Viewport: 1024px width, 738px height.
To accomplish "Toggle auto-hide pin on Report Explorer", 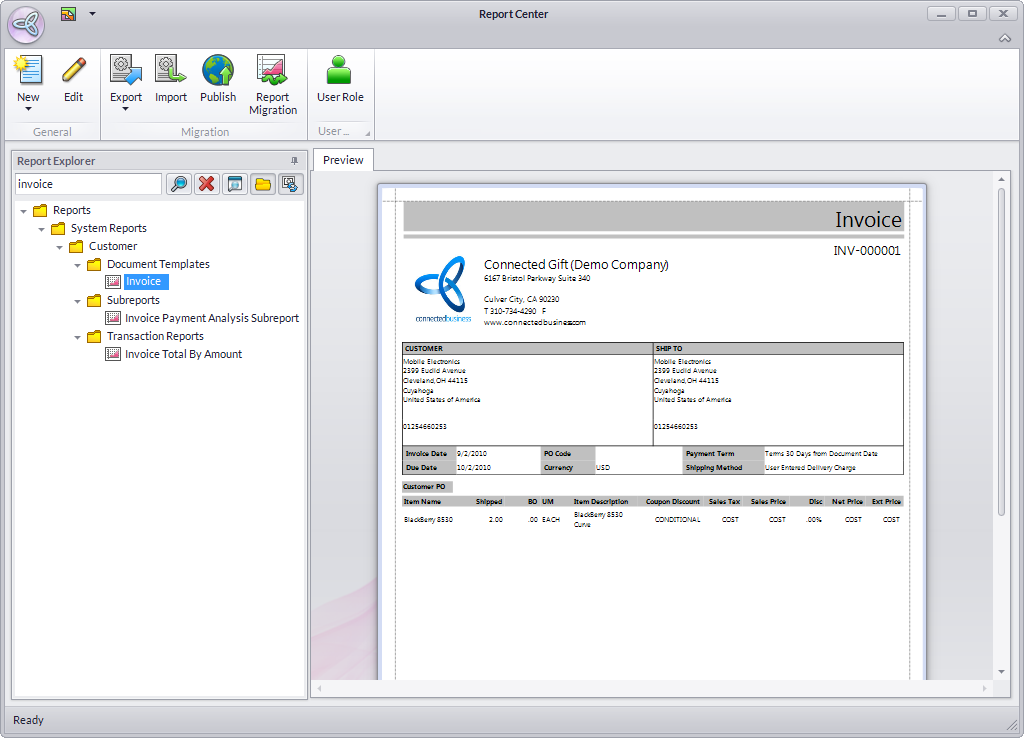I will point(294,161).
